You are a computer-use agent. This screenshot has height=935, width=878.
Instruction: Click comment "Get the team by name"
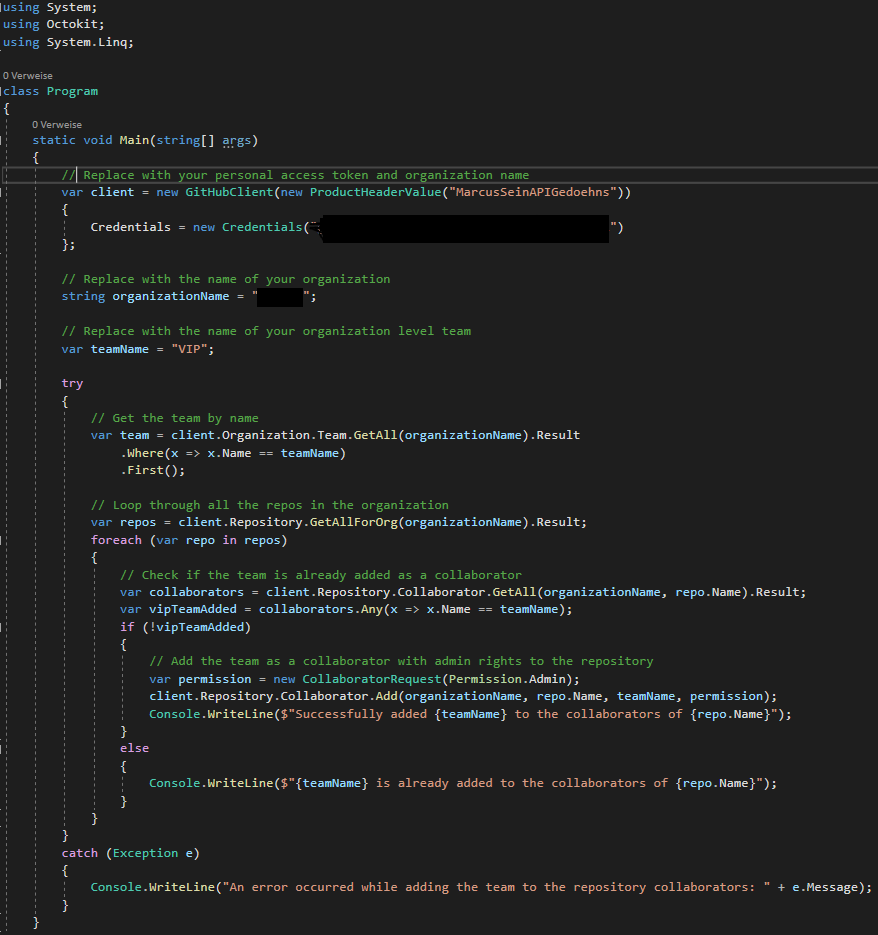pyautogui.click(x=174, y=418)
